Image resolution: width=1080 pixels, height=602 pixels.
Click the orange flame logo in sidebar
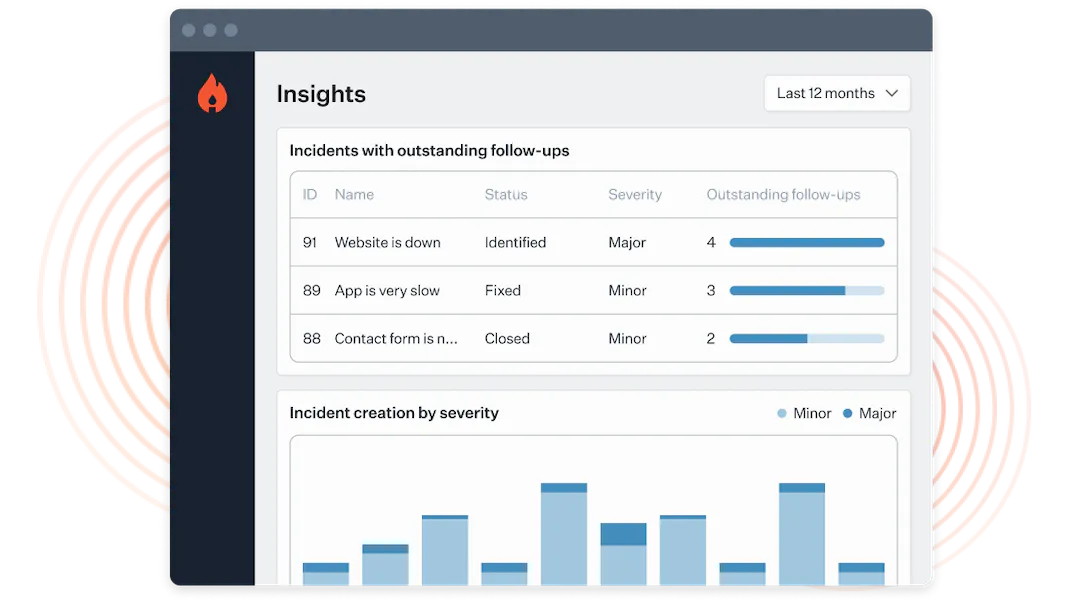pyautogui.click(x=212, y=93)
